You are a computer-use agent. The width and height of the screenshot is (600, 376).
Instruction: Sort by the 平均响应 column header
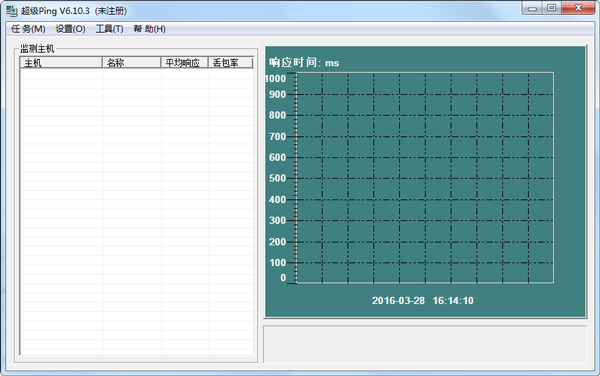[x=184, y=63]
